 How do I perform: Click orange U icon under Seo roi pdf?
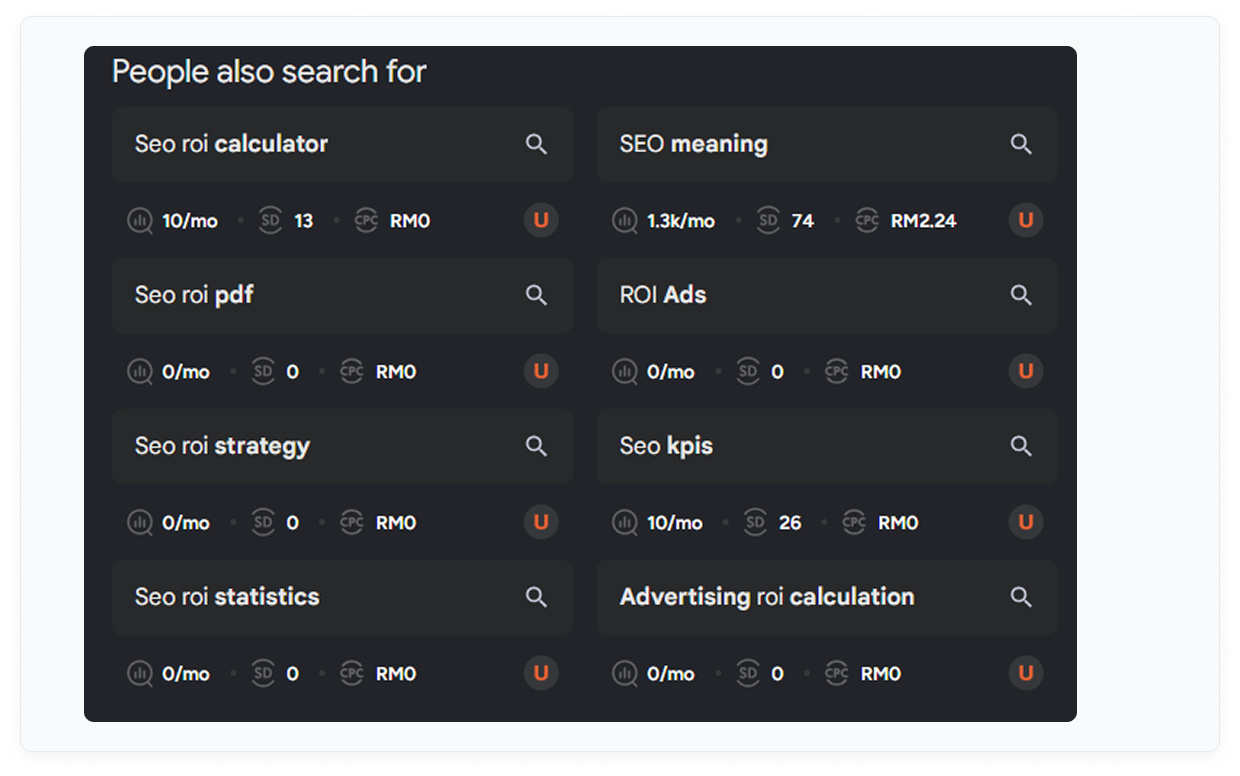tap(541, 371)
